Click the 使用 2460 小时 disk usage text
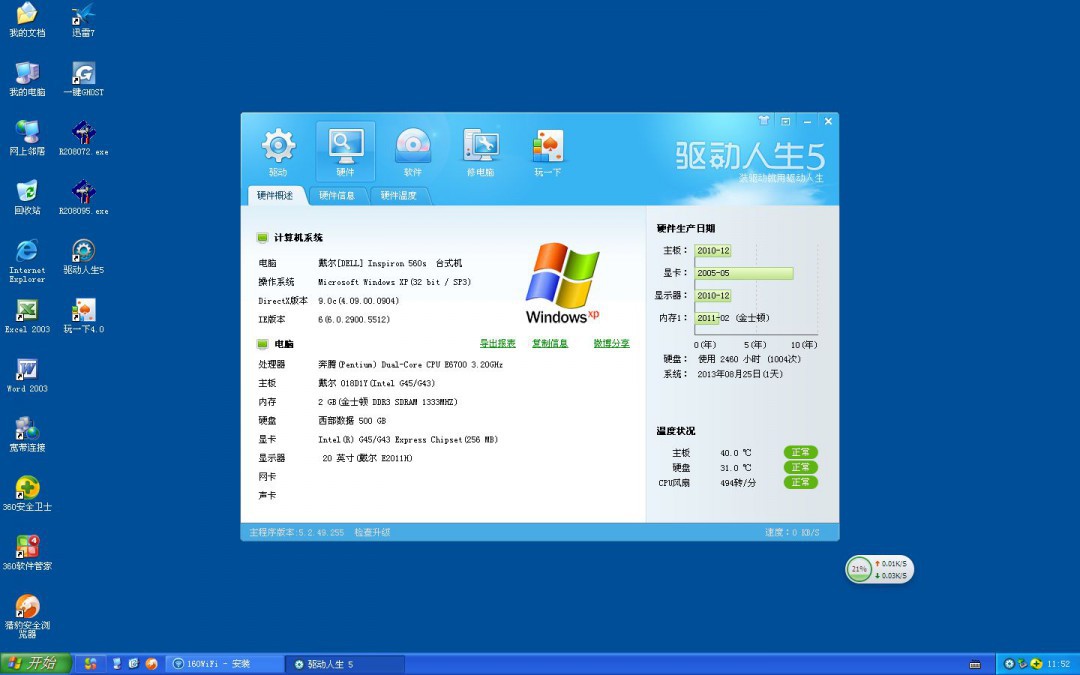The height and width of the screenshot is (675, 1080). click(749, 359)
